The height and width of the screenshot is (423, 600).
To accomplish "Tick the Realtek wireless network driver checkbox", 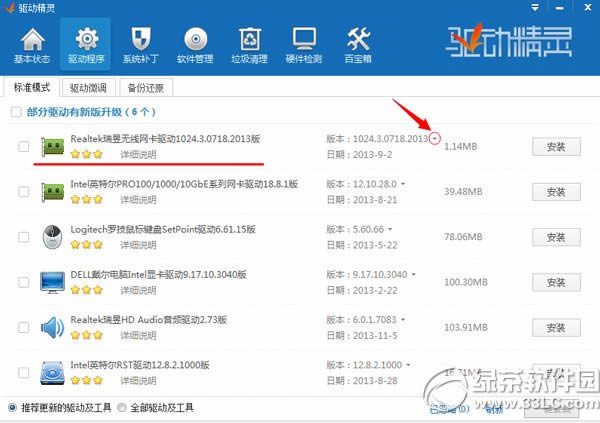I will [x=24, y=146].
